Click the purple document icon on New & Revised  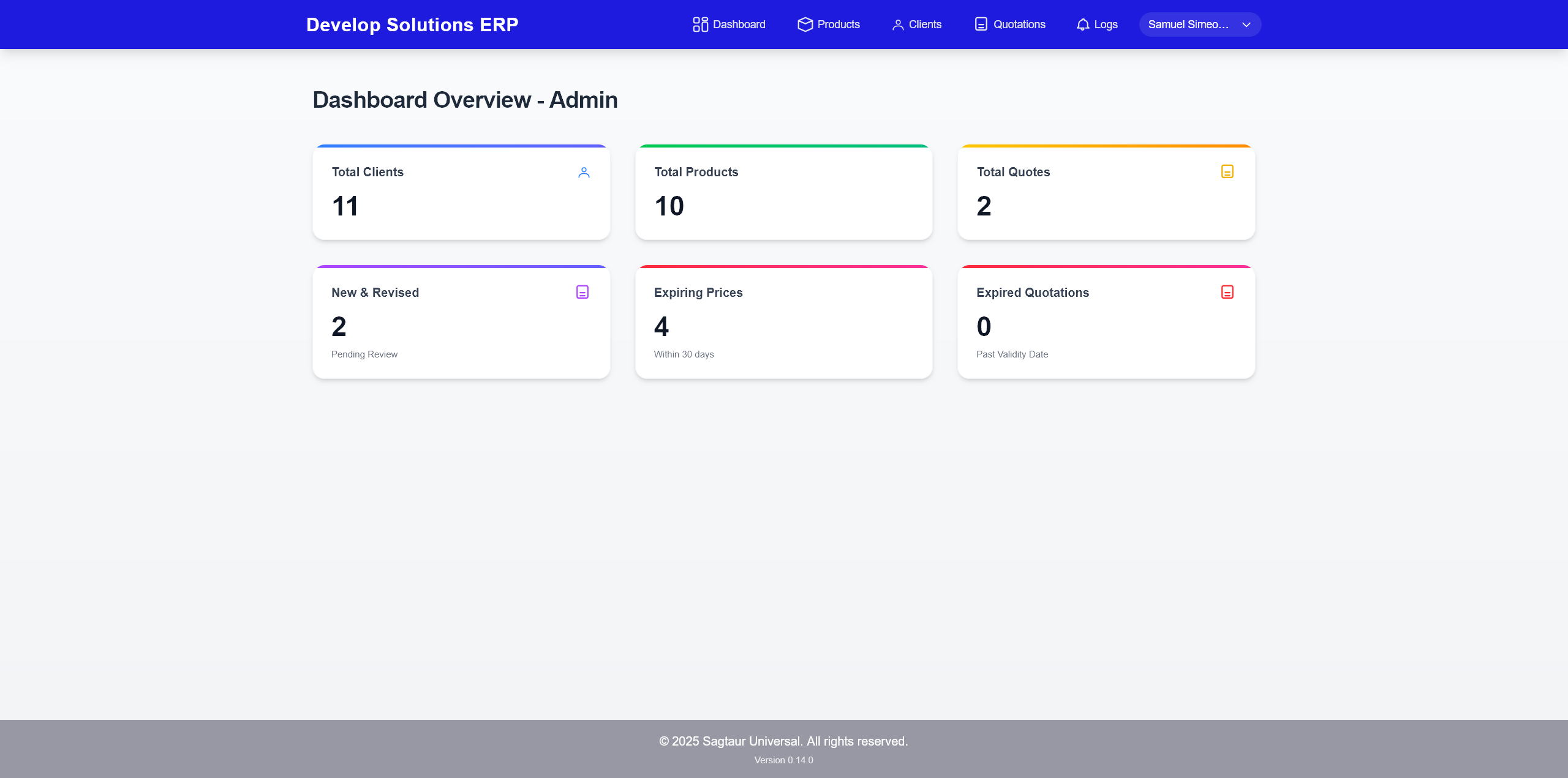click(582, 292)
